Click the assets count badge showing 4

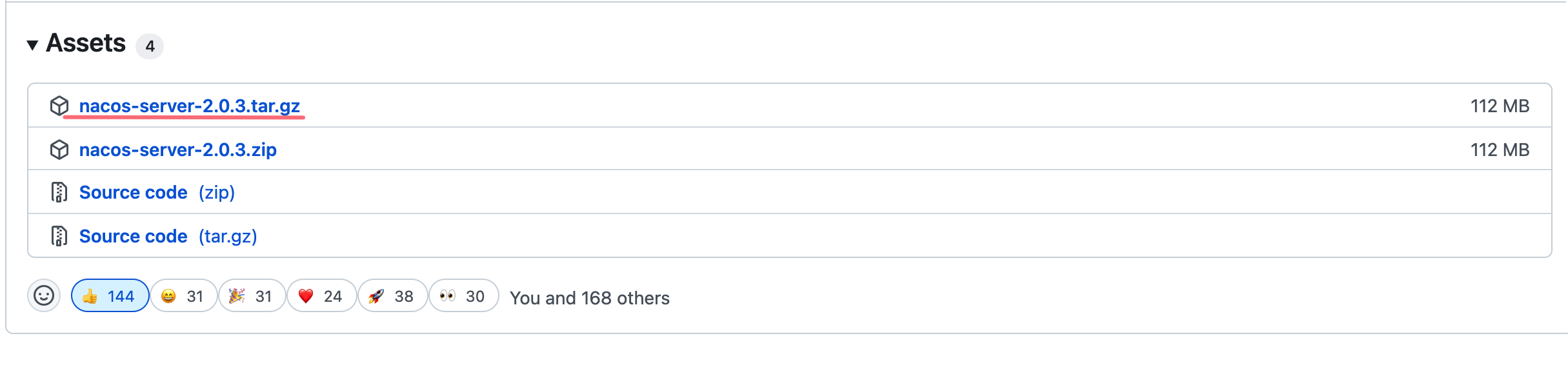click(x=150, y=46)
